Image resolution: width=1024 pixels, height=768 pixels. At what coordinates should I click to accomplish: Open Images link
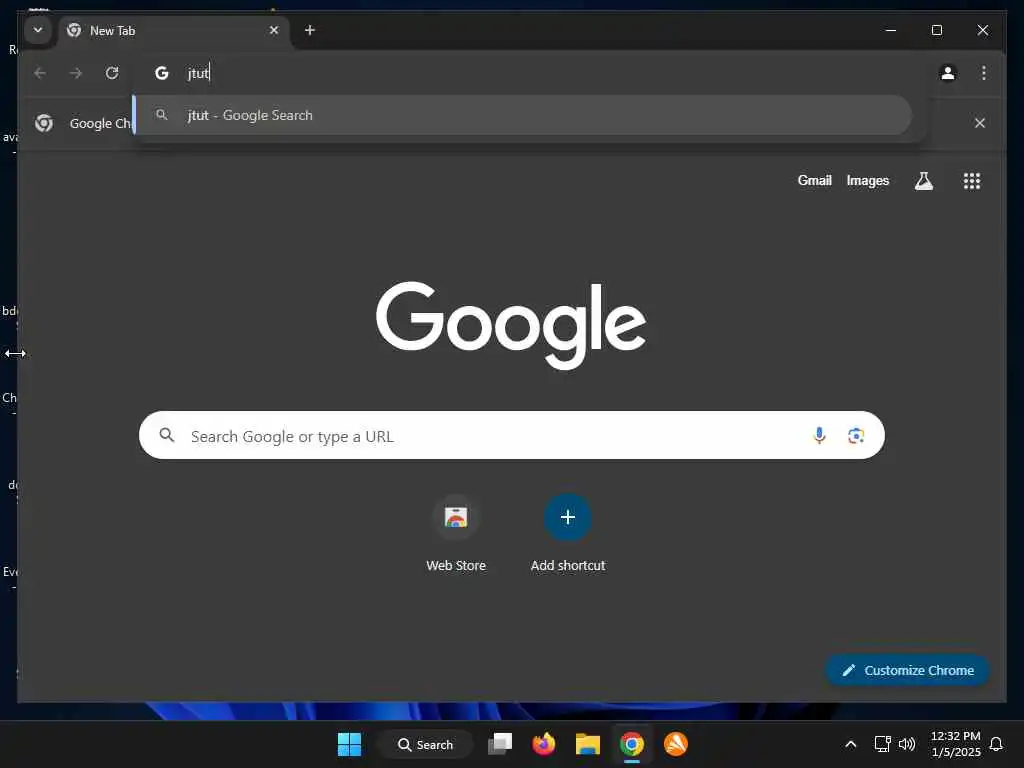pyautogui.click(x=867, y=180)
